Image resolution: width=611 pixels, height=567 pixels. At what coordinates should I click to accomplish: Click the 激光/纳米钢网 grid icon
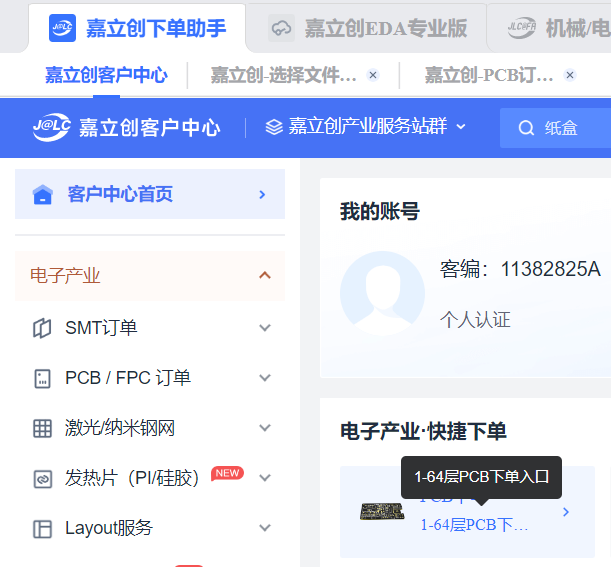(x=42, y=428)
